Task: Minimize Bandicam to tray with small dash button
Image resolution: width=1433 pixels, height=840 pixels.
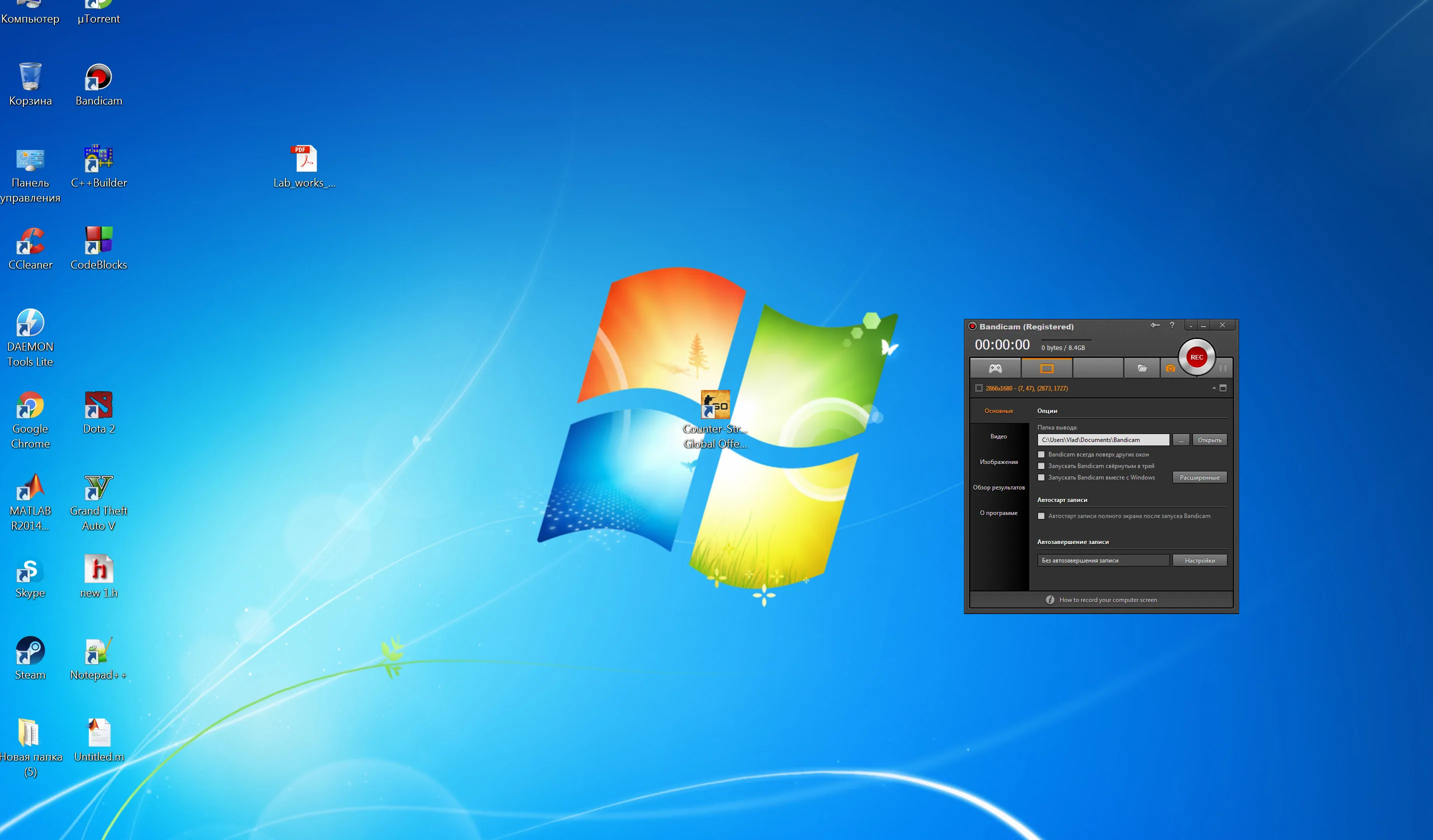Action: (x=1190, y=325)
